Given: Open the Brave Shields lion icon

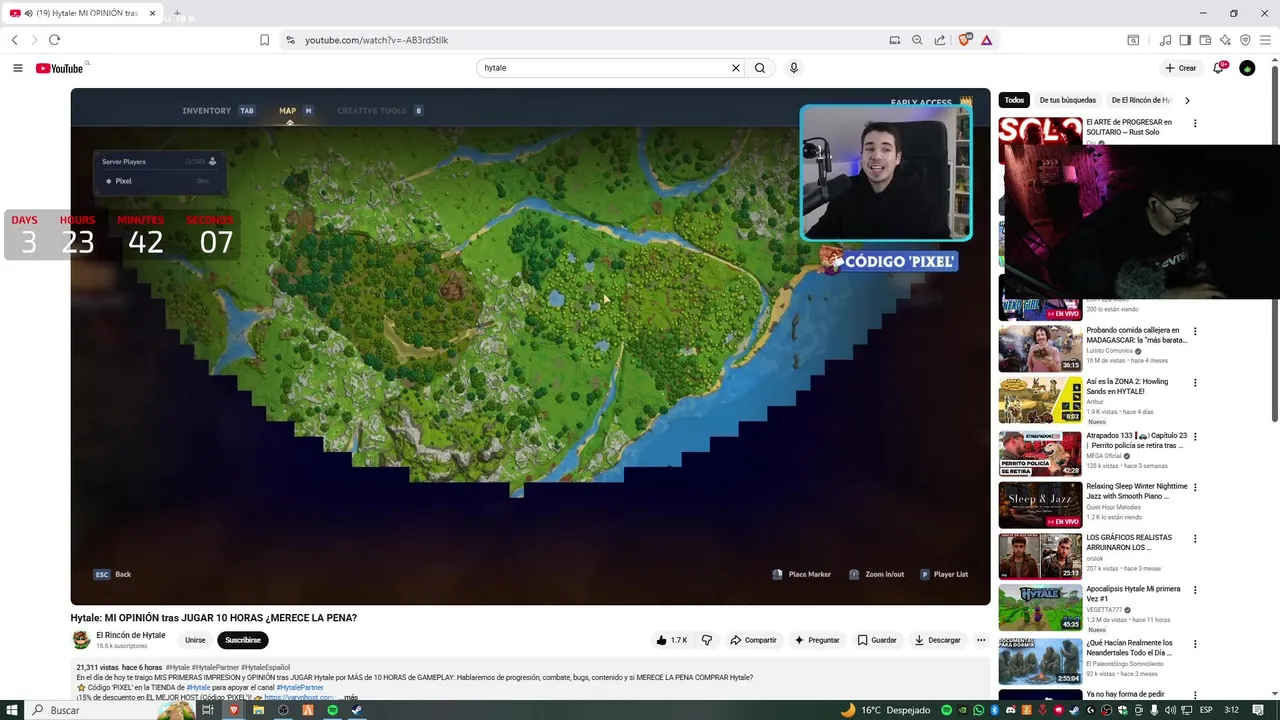Looking at the screenshot, I should [964, 40].
